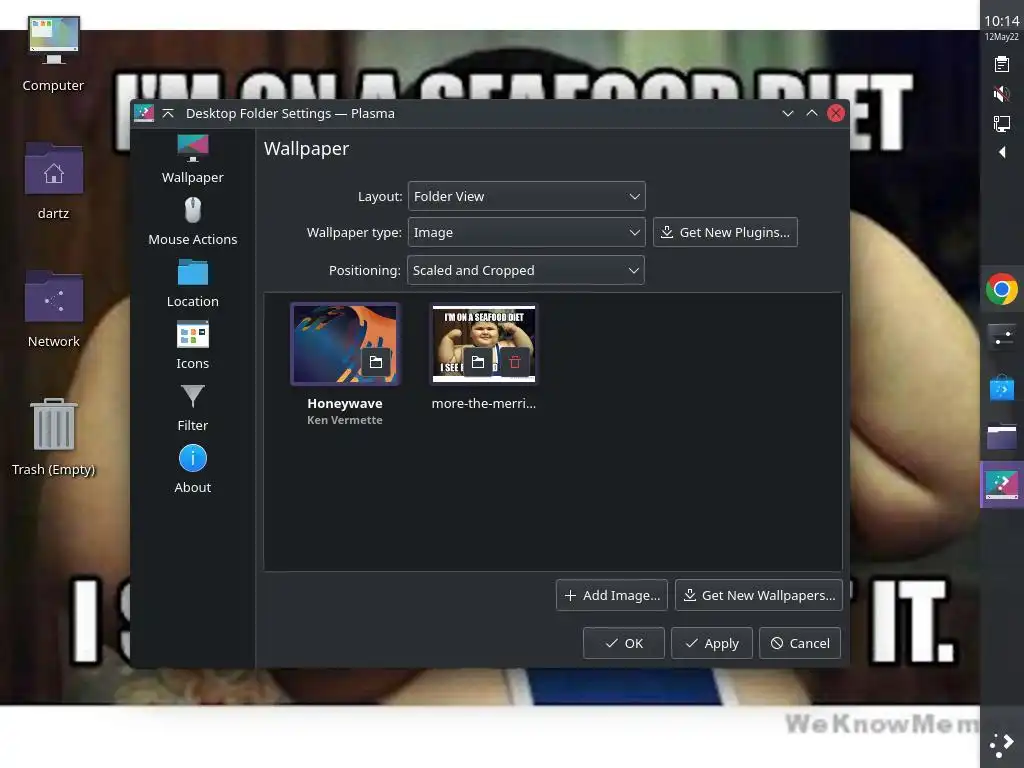Click the Add Image button

tap(611, 595)
